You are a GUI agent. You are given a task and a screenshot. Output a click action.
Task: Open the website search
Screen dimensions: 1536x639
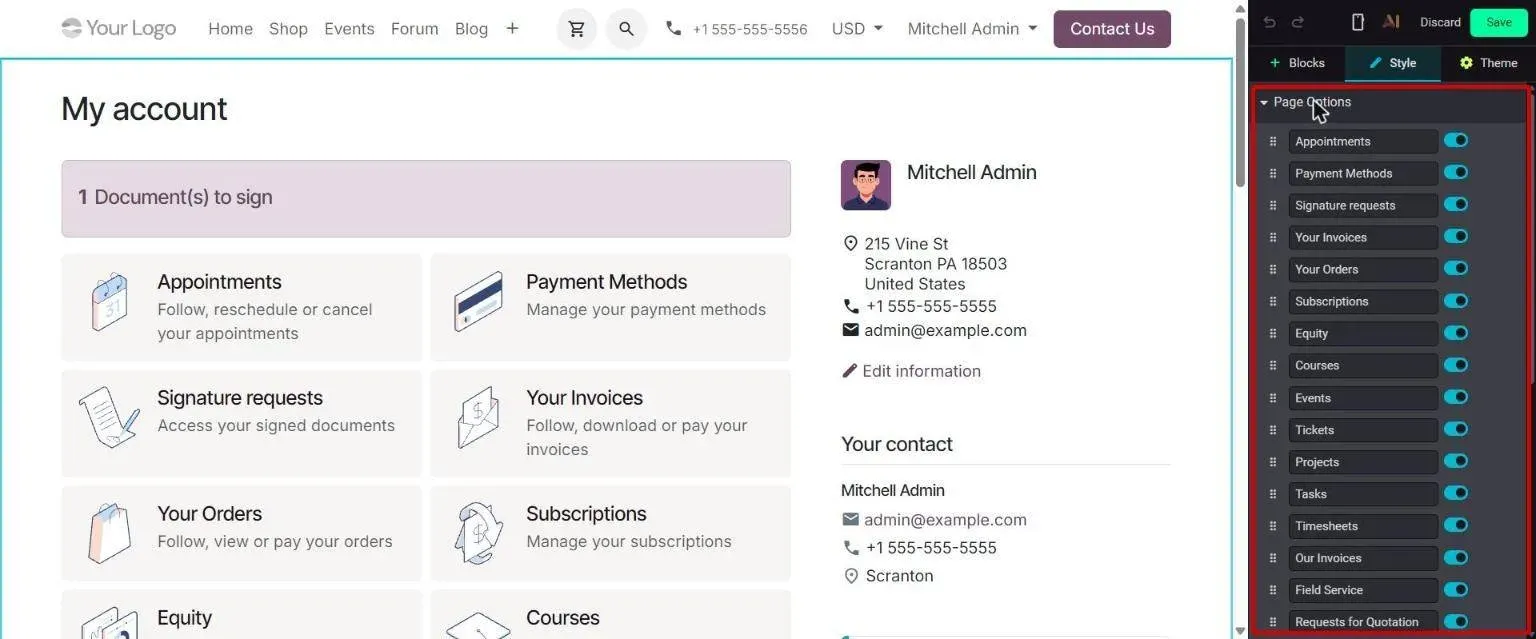click(626, 29)
